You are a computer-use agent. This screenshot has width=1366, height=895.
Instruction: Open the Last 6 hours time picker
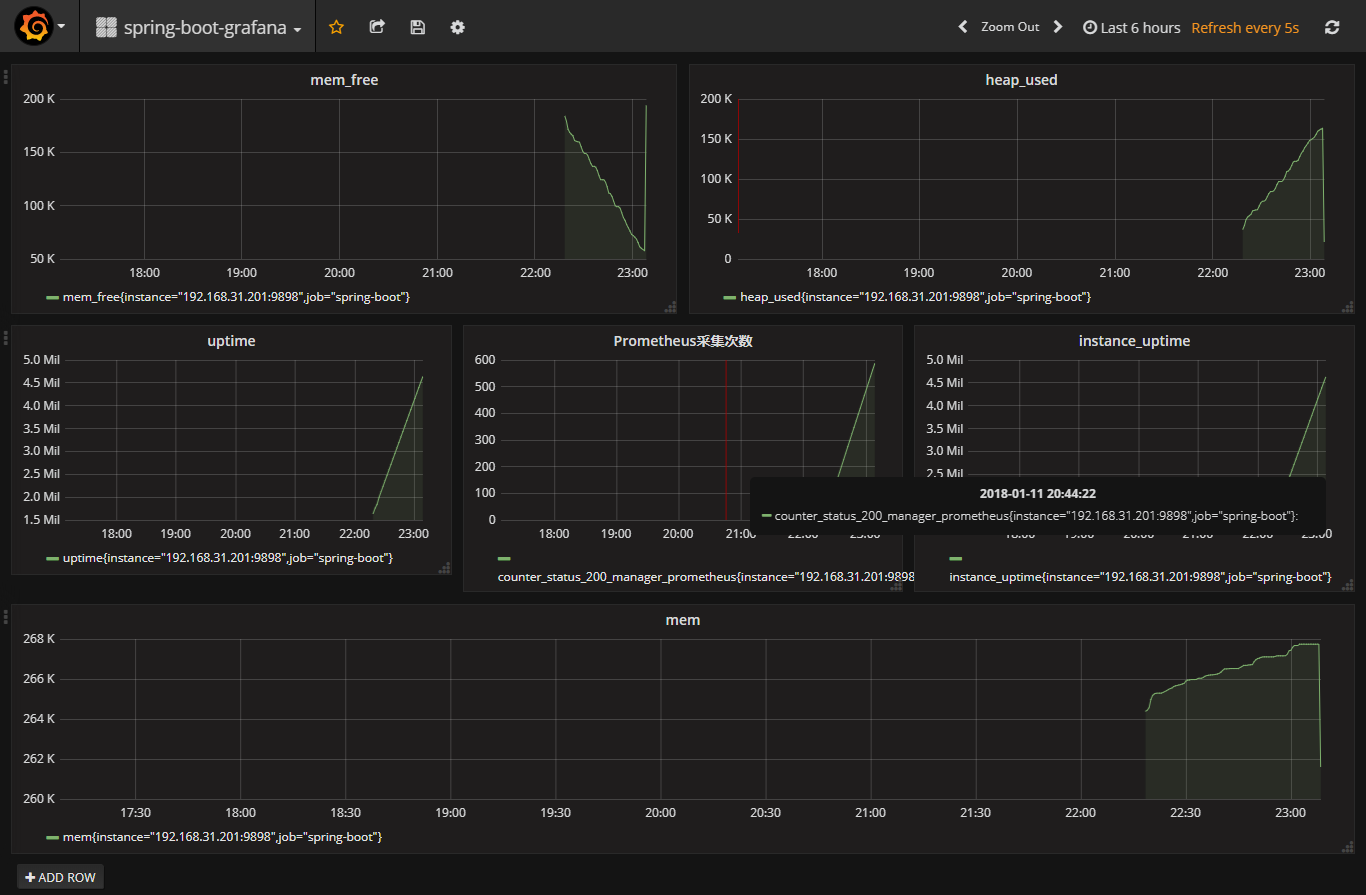[1131, 28]
